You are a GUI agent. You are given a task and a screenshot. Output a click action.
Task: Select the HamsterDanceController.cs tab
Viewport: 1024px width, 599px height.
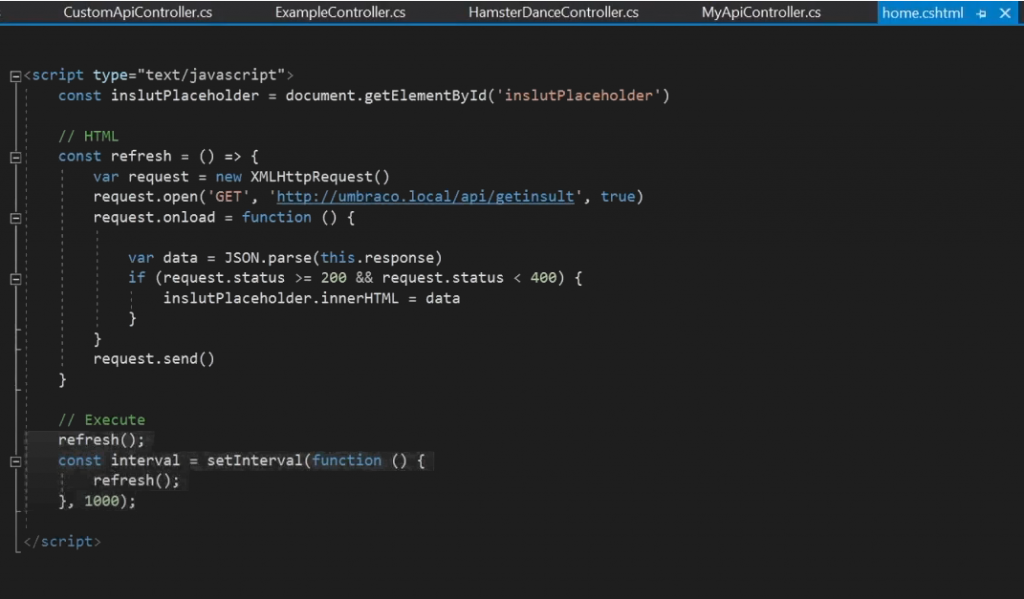[x=553, y=13]
